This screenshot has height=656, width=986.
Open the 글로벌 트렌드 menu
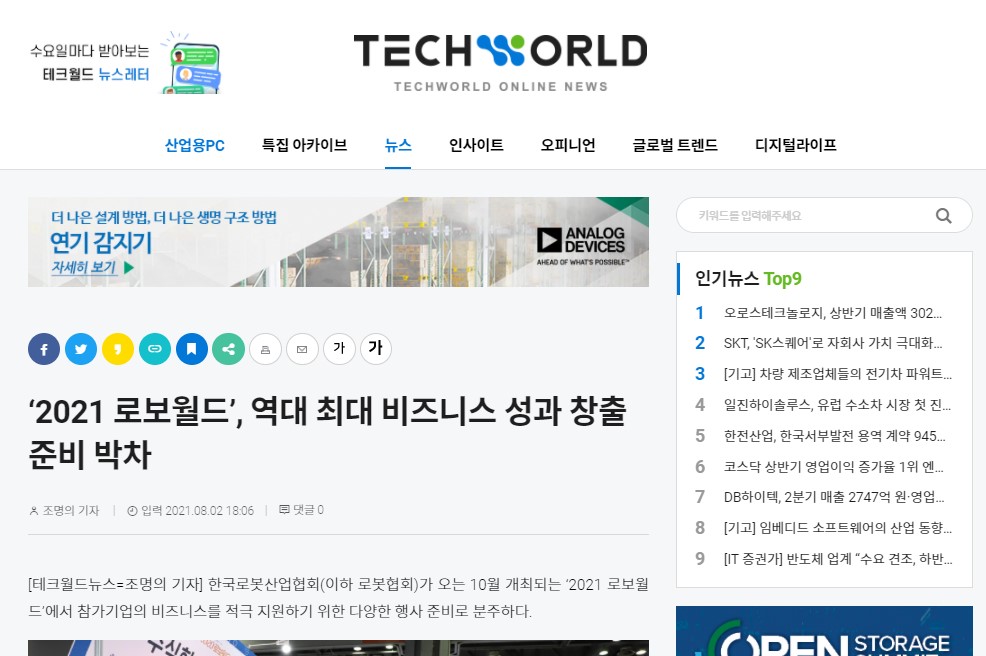(x=675, y=145)
